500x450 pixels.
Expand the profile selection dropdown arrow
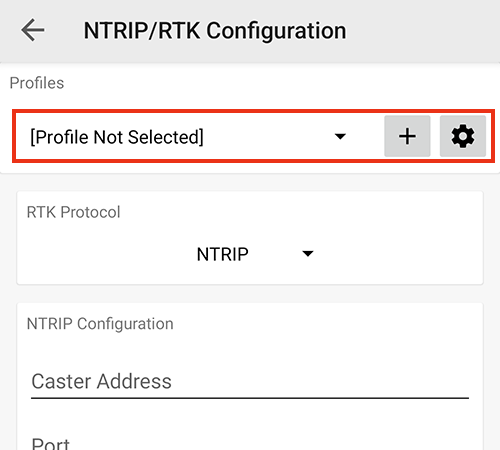tap(340, 136)
